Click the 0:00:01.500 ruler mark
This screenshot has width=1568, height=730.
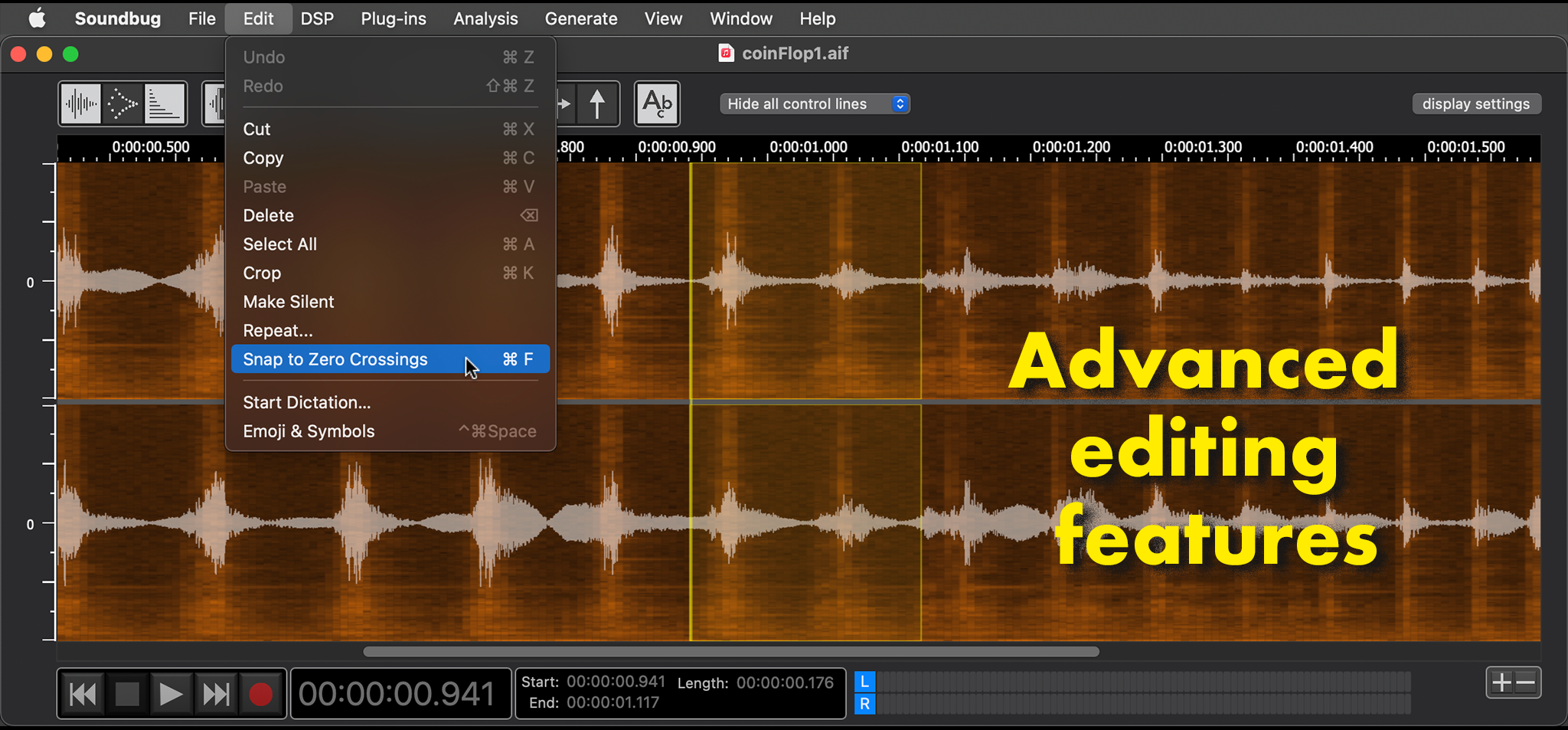point(1466,147)
